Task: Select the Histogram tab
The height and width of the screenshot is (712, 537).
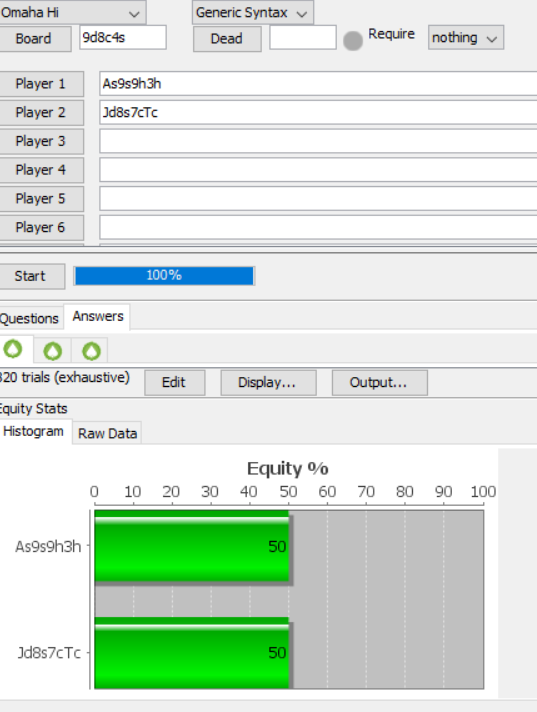Action: pos(34,431)
